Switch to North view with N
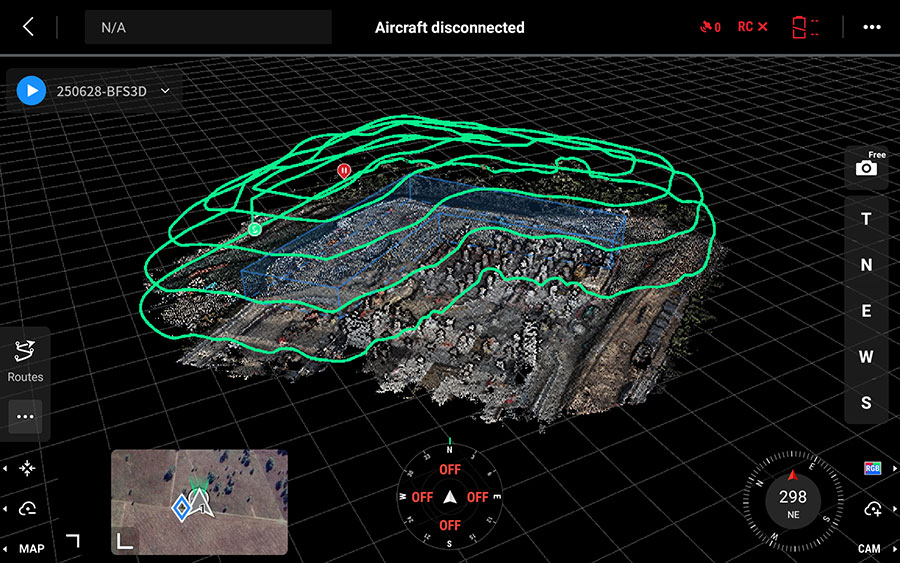 866,265
